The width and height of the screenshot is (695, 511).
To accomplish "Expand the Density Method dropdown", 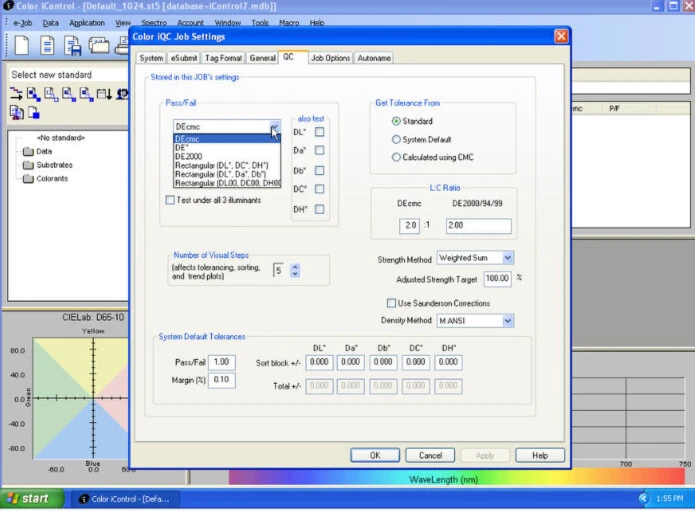I will click(507, 321).
